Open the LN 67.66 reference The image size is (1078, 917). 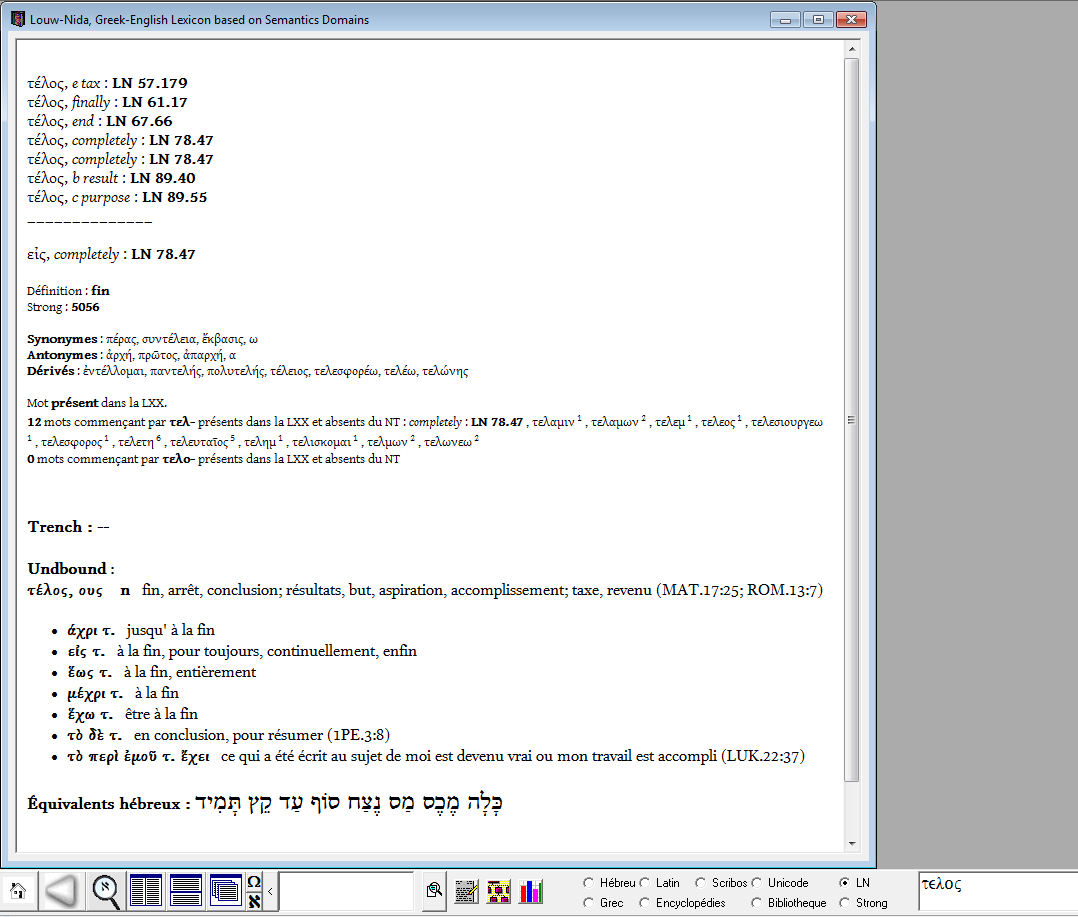pos(139,122)
